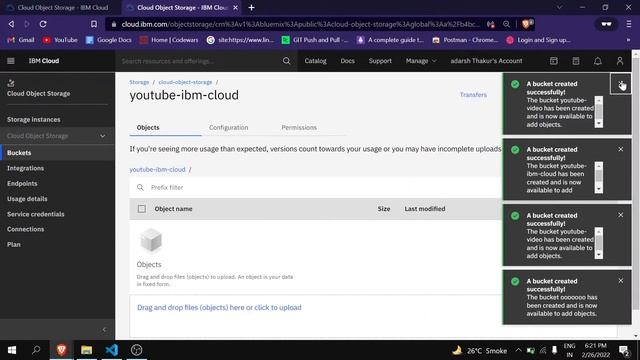Open a new browser tab
Screen dimensions: 640x360
point(251,7)
